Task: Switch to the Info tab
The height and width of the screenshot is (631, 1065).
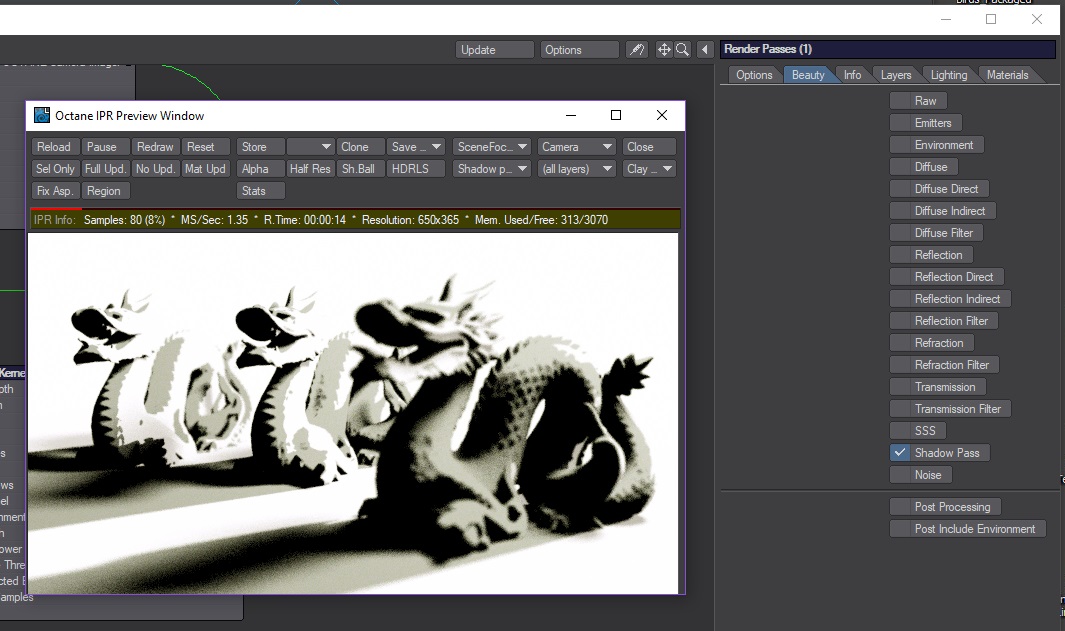Action: point(852,75)
